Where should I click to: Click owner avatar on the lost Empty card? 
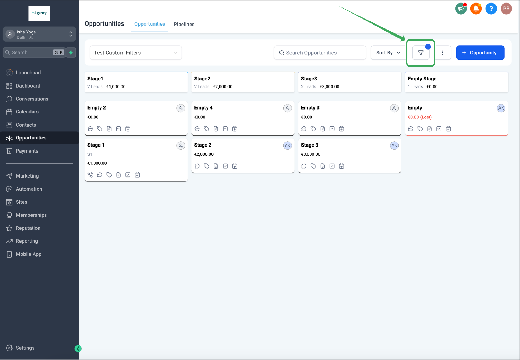click(x=501, y=108)
